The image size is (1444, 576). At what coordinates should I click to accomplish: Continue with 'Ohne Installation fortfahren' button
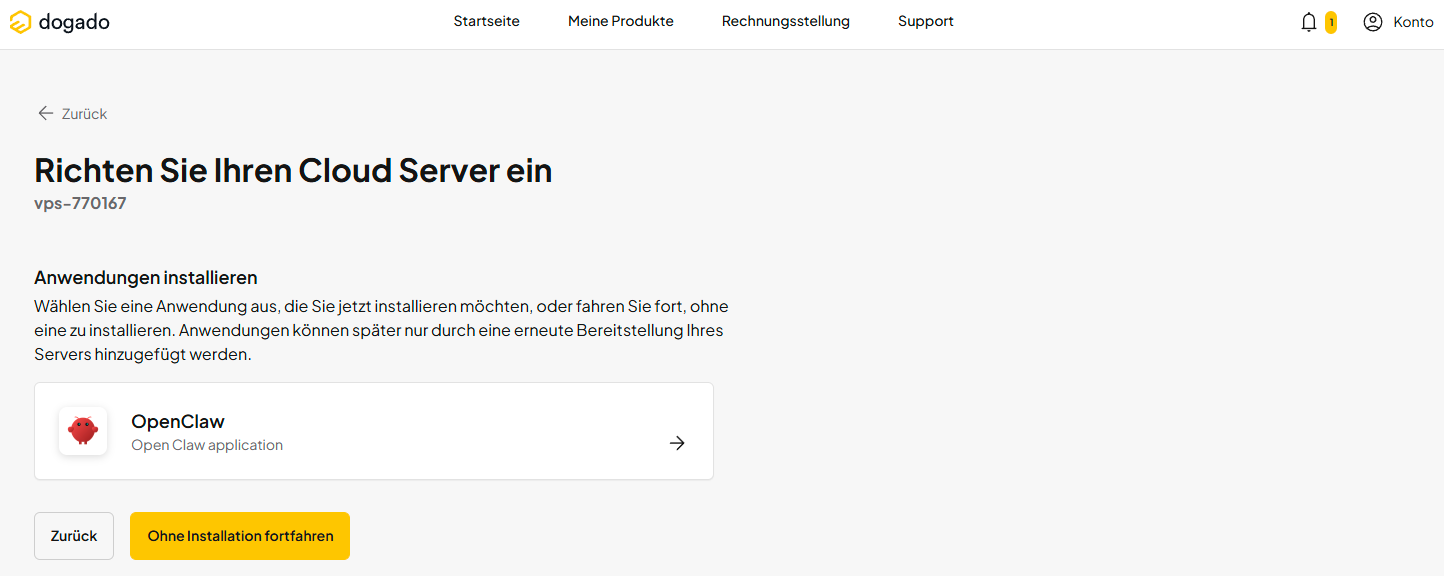pyautogui.click(x=240, y=536)
